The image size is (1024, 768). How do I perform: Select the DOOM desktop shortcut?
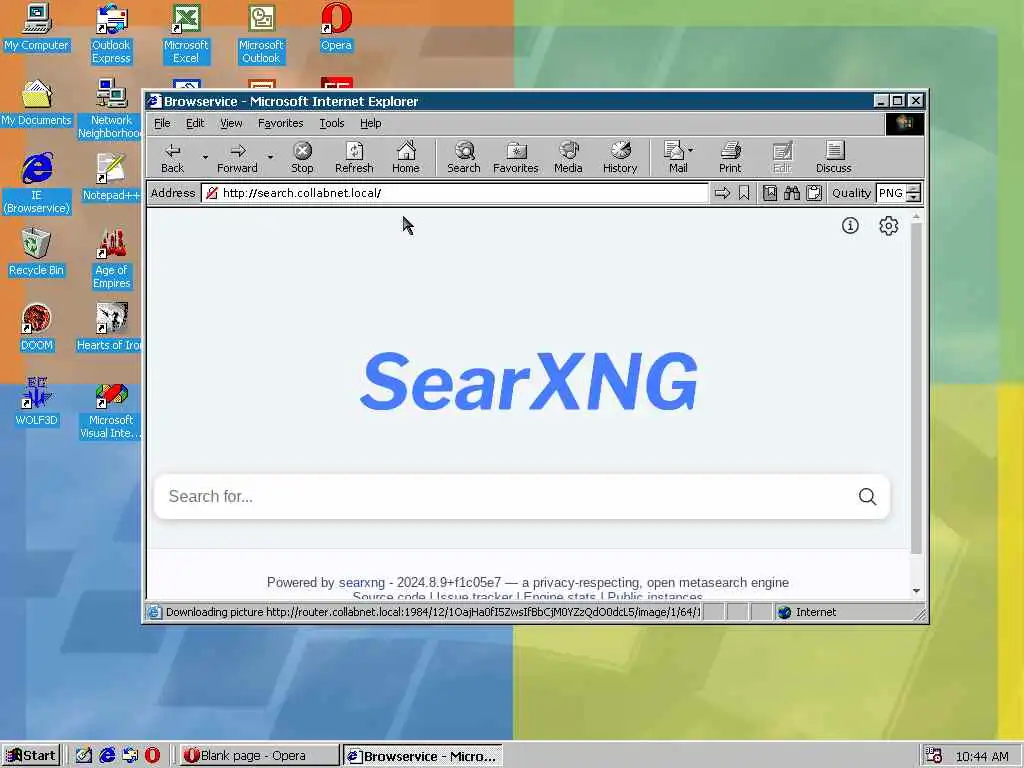(37, 328)
